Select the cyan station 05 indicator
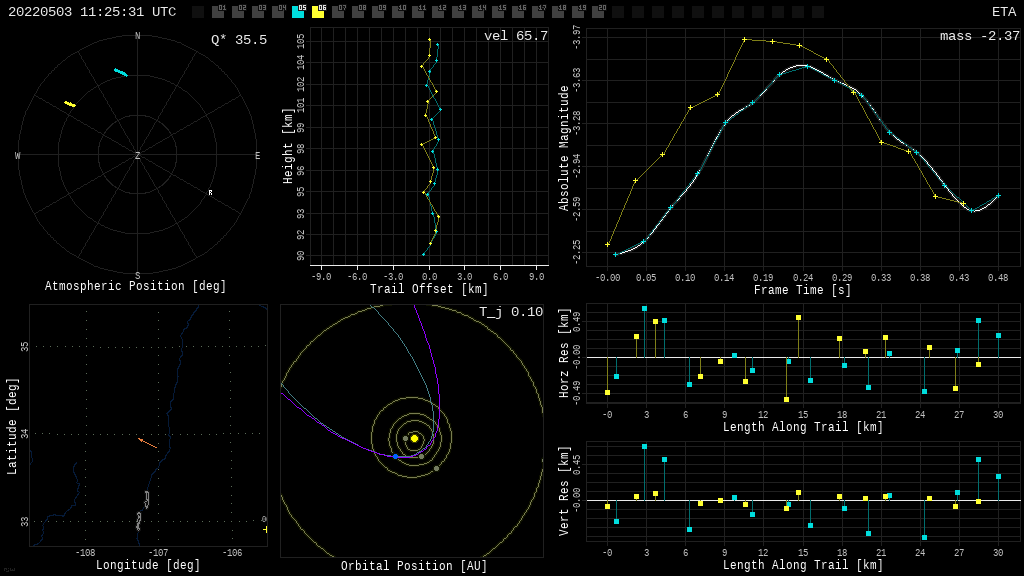1024x576 pixels. [298, 12]
